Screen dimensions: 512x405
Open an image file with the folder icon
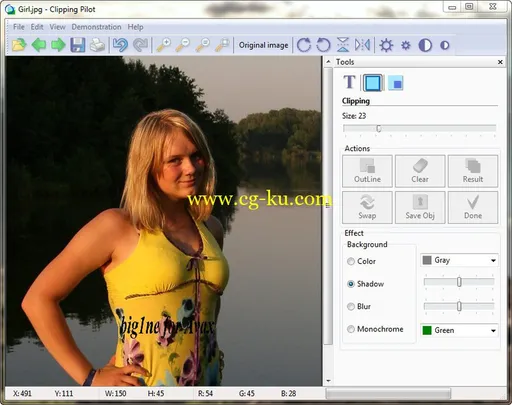(19, 45)
